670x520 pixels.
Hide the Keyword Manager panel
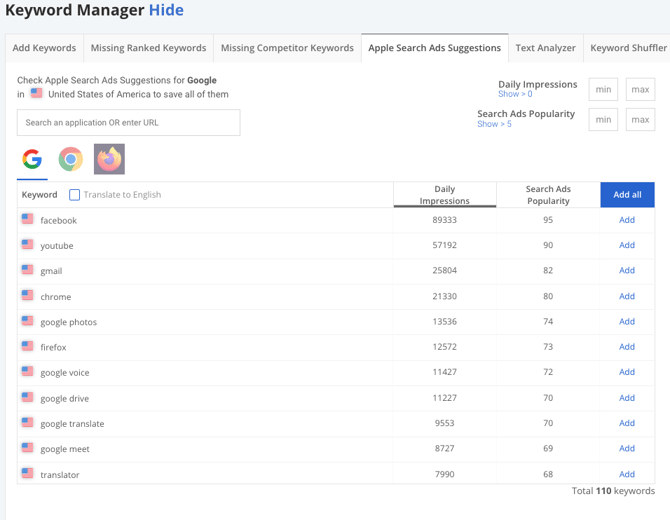166,11
